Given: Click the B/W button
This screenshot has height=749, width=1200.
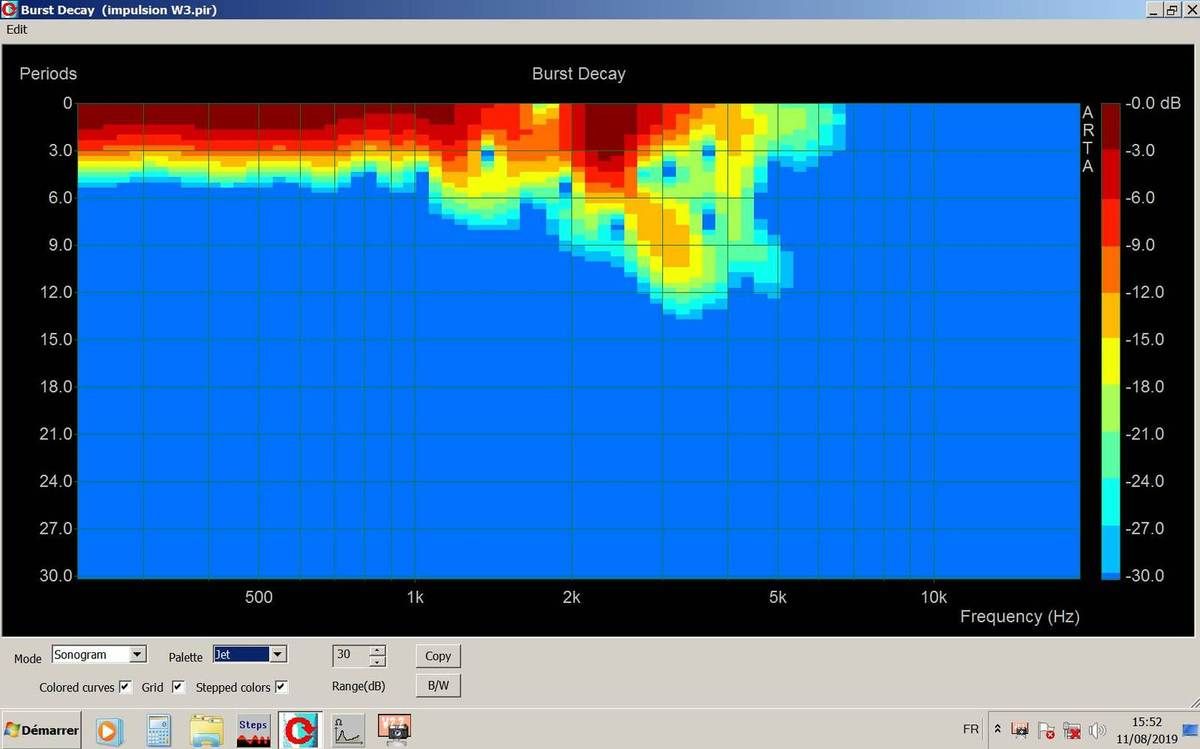Looking at the screenshot, I should point(438,686).
